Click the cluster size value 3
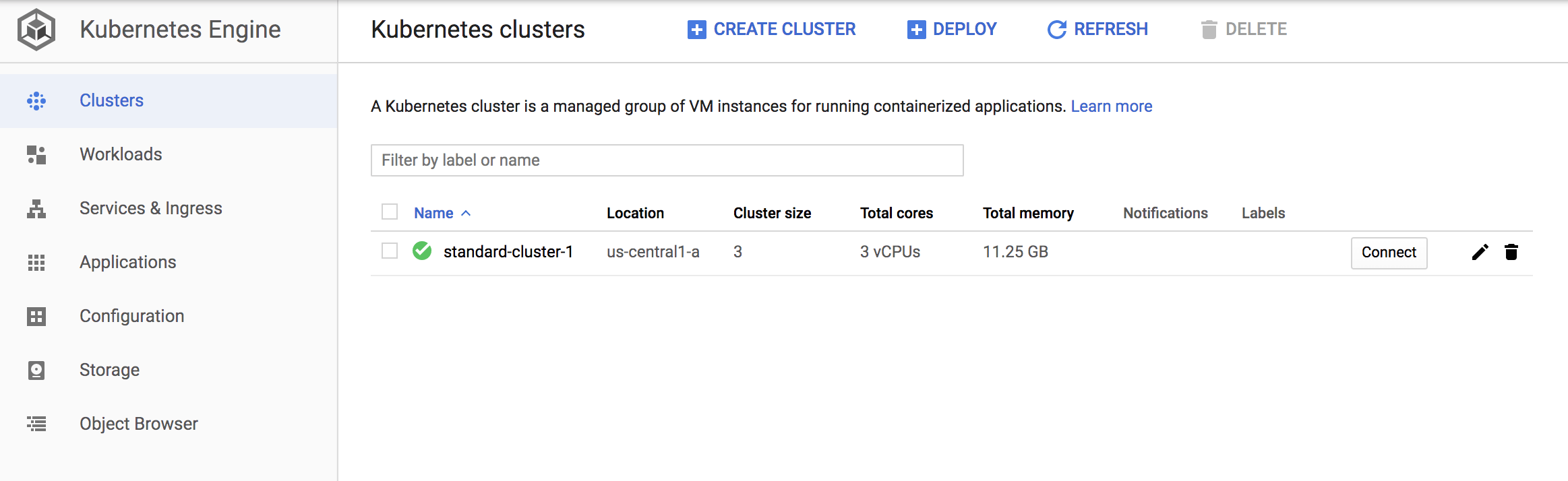 737,252
